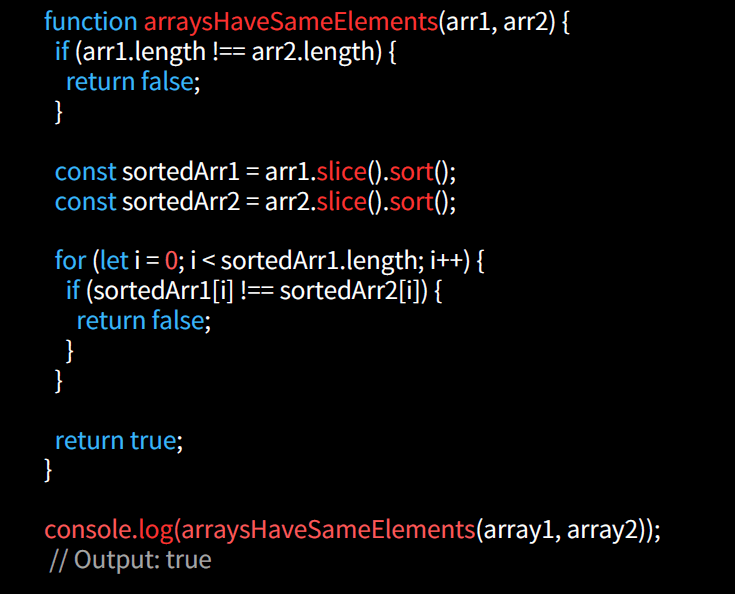Click the '// Output: true' comment

click(x=130, y=559)
